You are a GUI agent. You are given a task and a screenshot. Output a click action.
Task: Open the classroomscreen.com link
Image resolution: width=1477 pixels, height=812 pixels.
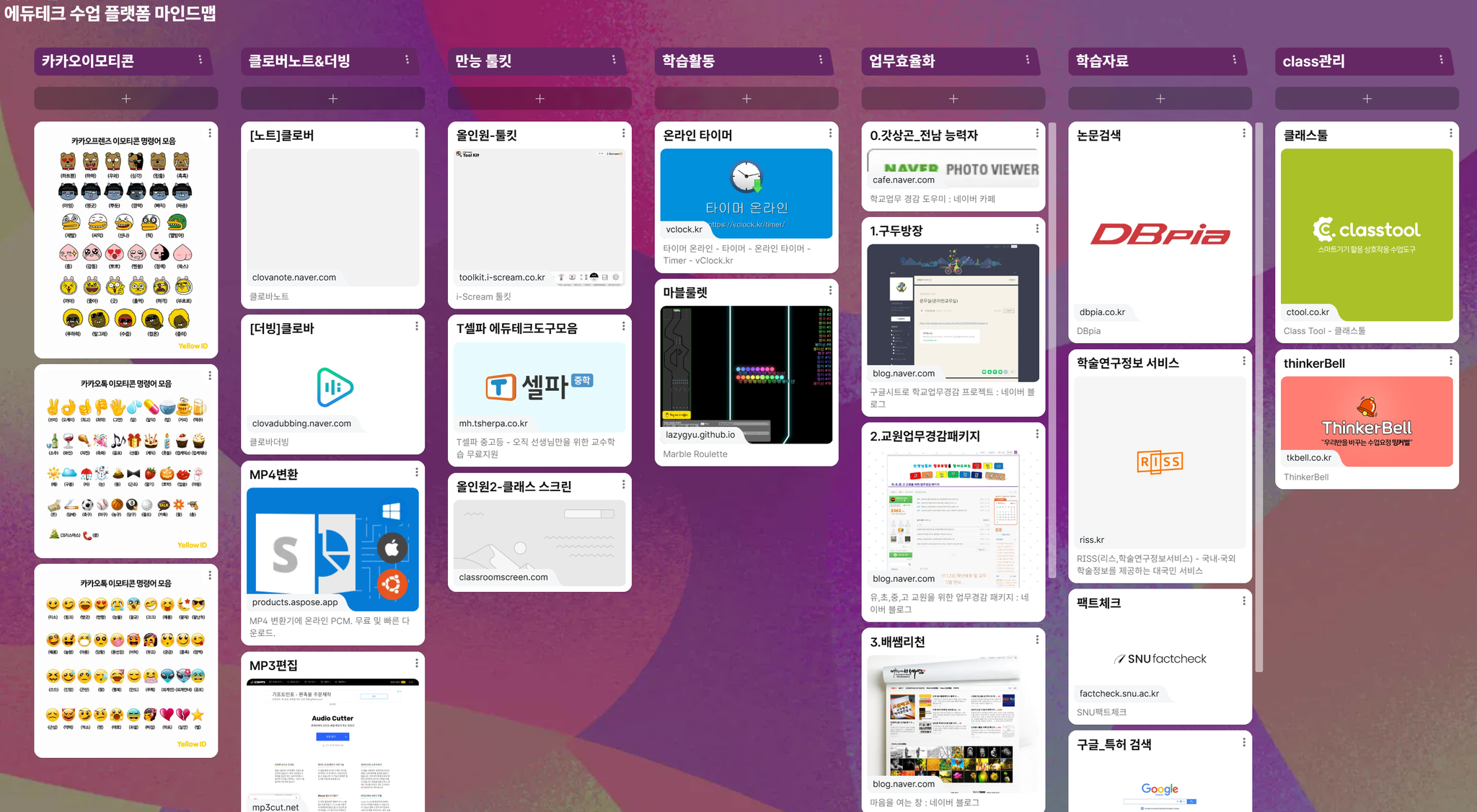click(x=503, y=577)
